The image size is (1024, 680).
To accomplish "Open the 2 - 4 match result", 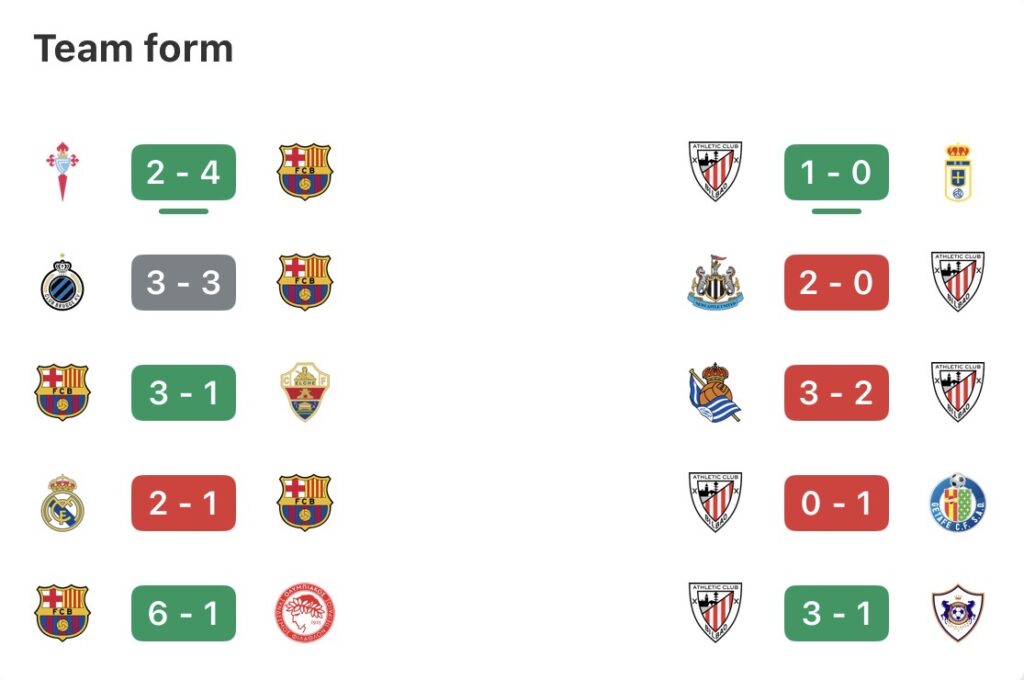I will (184, 172).
